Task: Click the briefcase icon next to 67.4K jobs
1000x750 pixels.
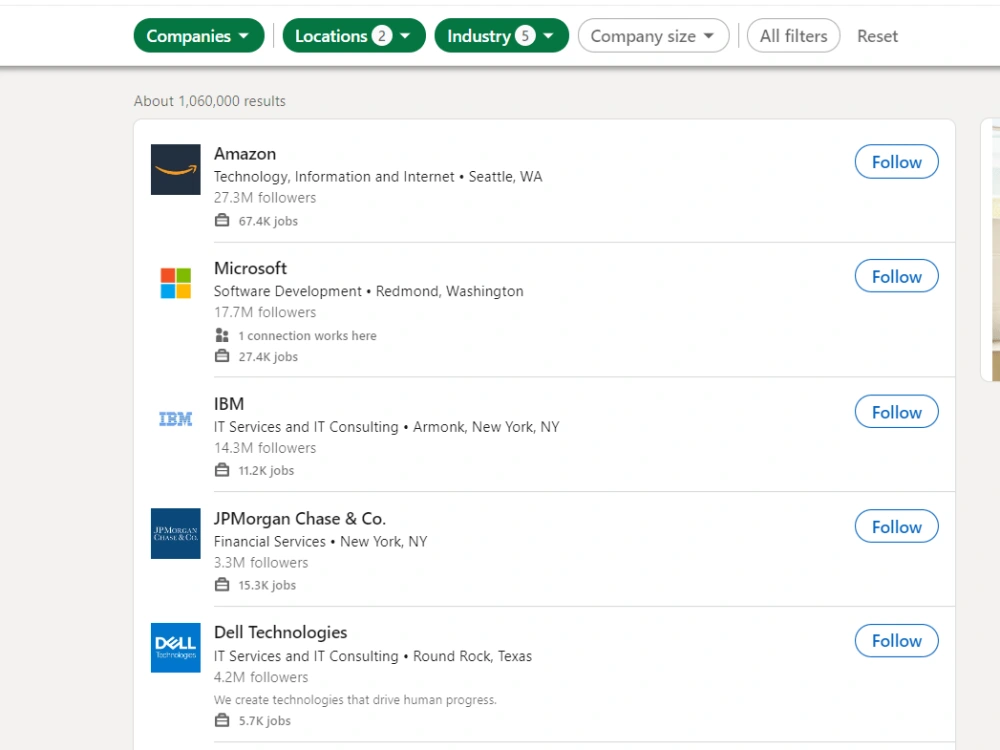Action: 221,219
